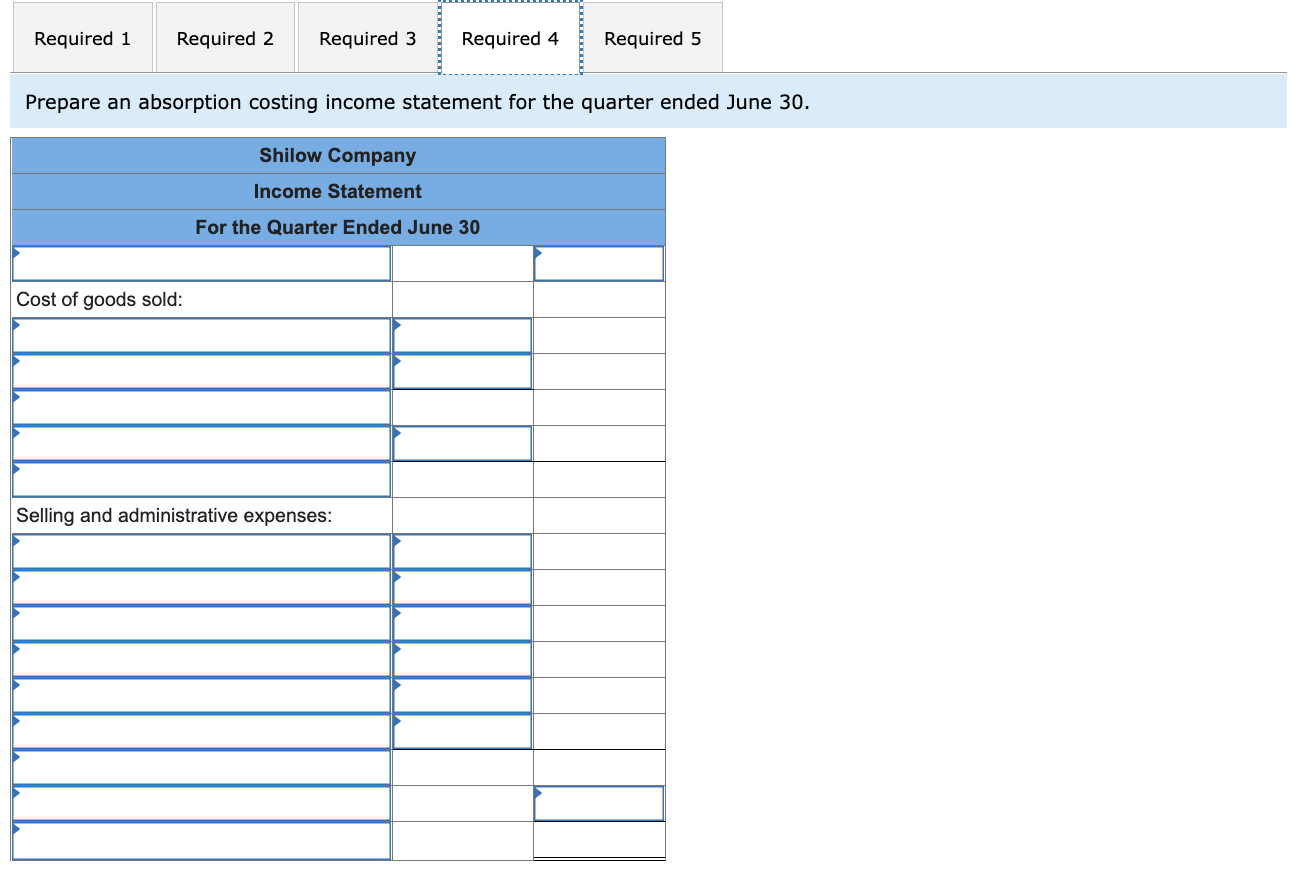Select amount field of sixth selling and administrative line
The height and width of the screenshot is (874, 1292).
pyautogui.click(x=462, y=732)
